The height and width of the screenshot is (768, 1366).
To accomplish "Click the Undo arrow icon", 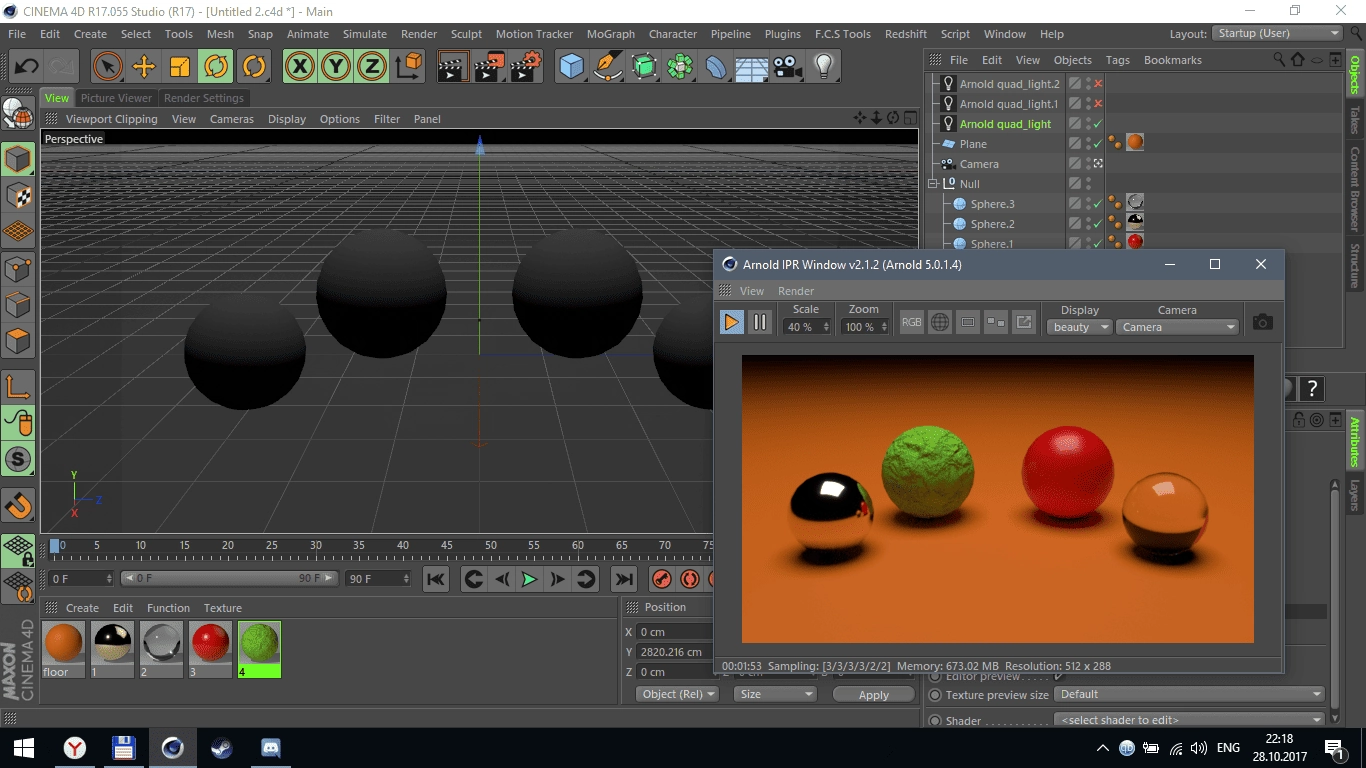I will tap(26, 67).
